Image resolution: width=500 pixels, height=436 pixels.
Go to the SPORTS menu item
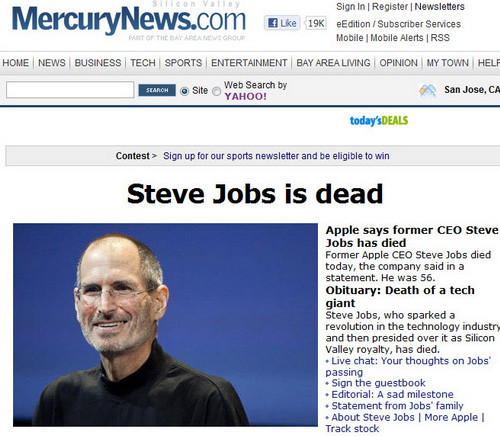183,63
